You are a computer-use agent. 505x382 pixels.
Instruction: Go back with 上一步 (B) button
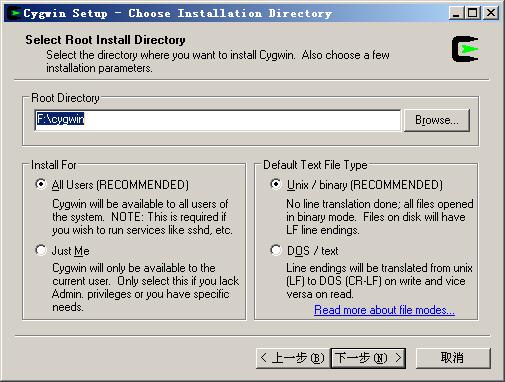[293, 358]
